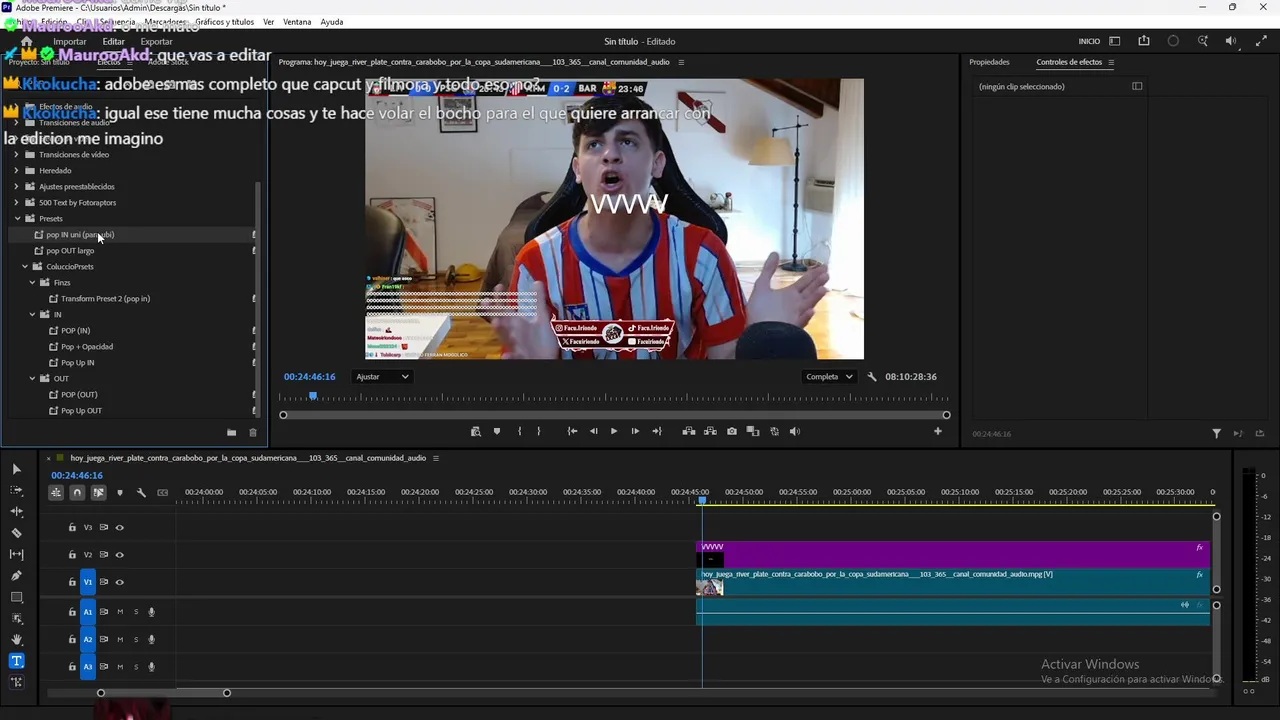This screenshot has width=1280, height=720.
Task: Toggle V2 track visibility eye
Action: tap(120, 554)
